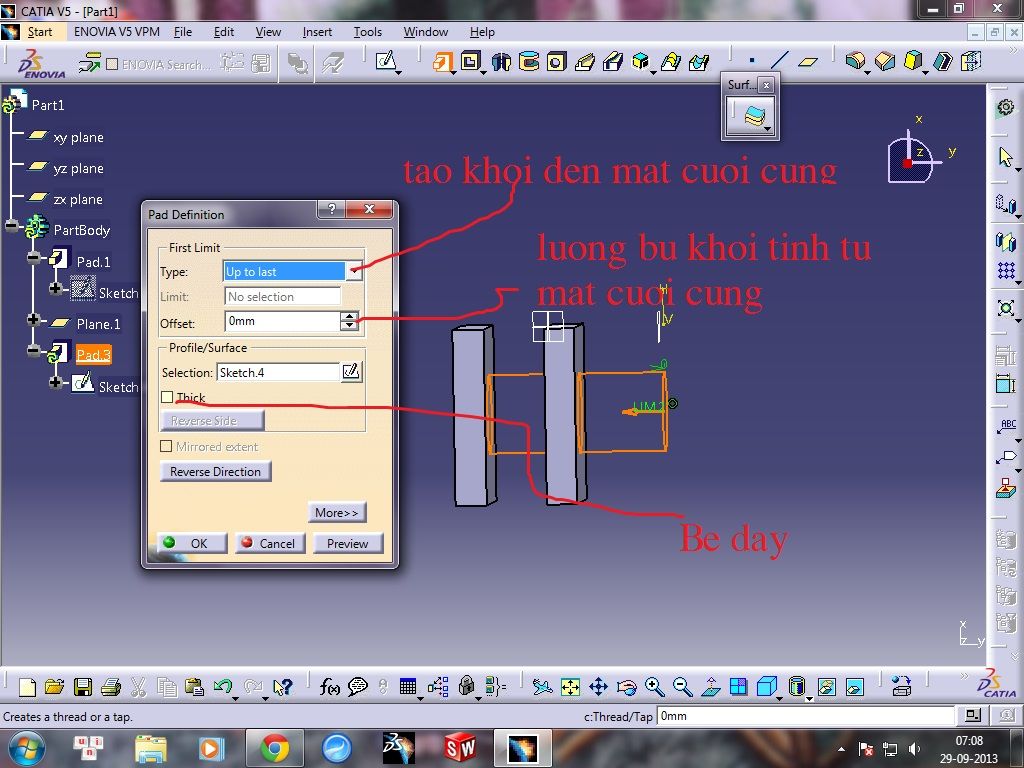Select the Hole tool icon
This screenshot has width=1024, height=768.
click(556, 62)
